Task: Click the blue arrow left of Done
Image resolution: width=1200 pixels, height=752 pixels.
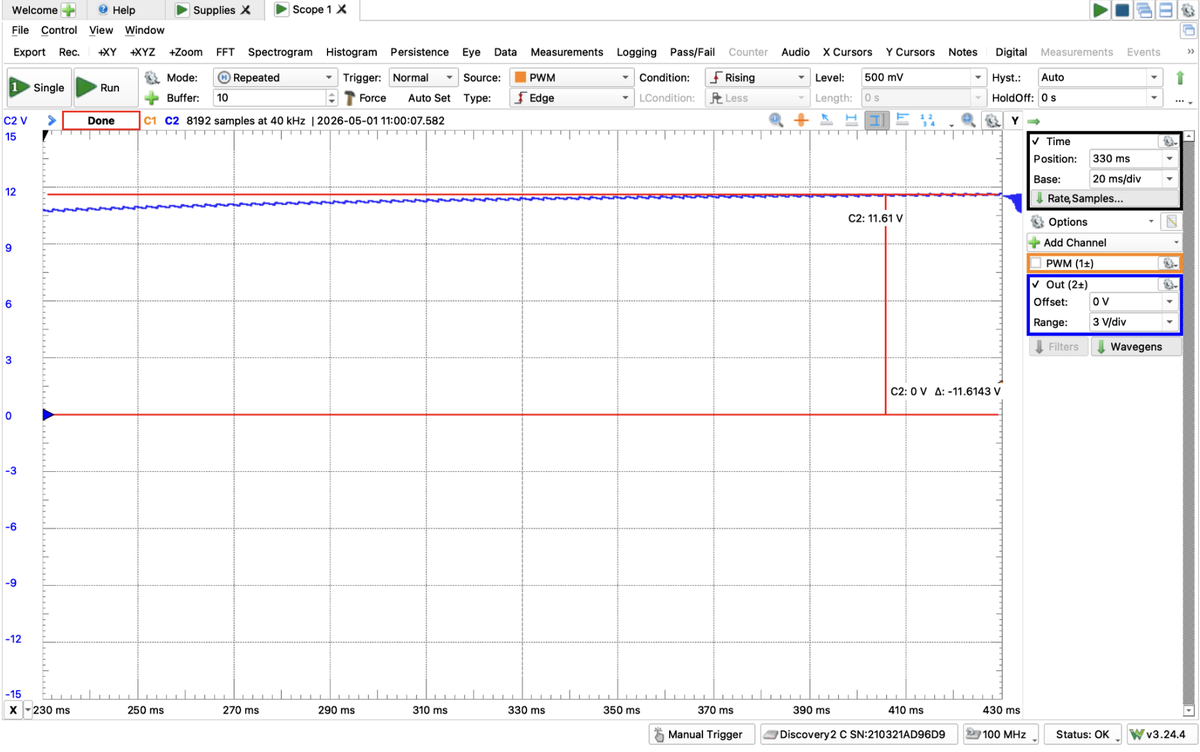Action: (52, 120)
